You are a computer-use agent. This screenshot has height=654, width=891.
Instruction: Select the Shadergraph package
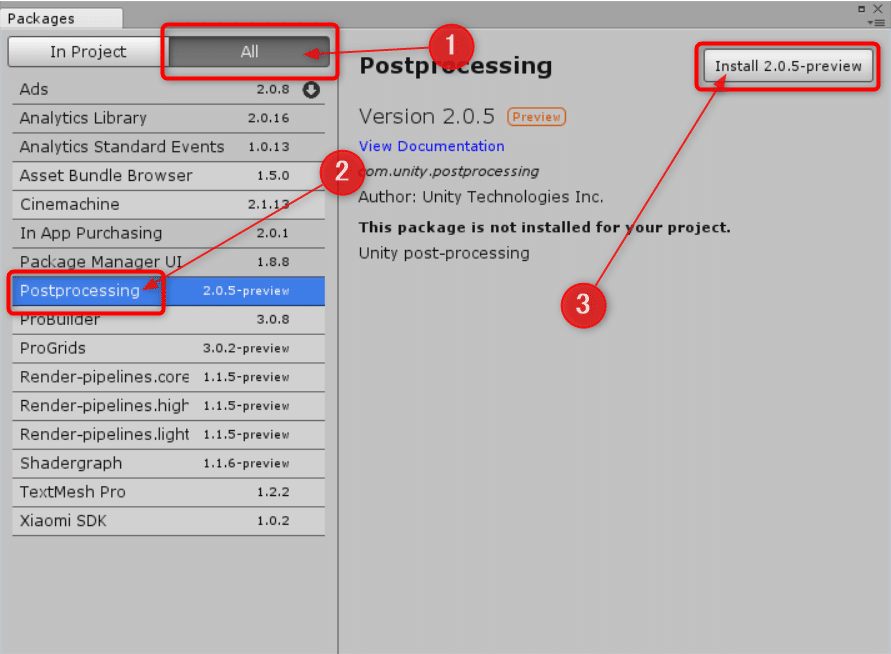click(x=168, y=463)
